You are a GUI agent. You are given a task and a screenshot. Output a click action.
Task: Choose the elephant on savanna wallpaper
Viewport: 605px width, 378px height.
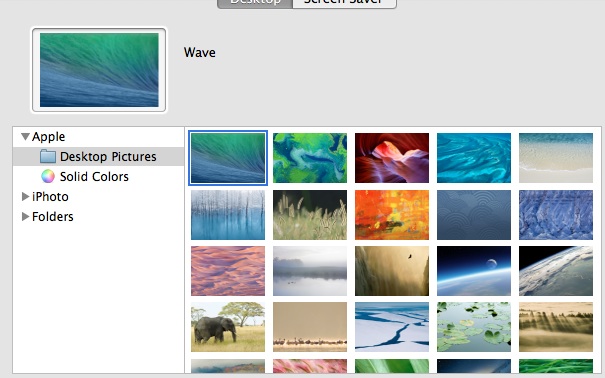(228, 327)
